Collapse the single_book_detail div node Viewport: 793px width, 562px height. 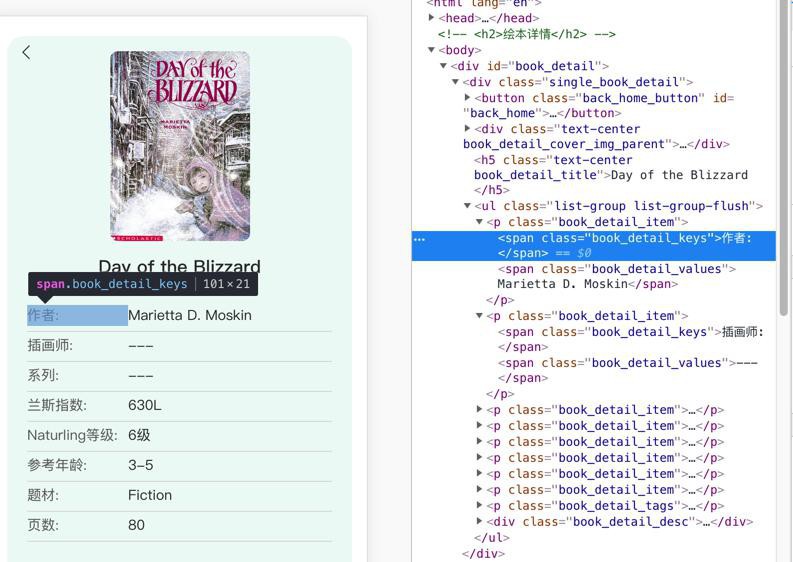click(455, 81)
